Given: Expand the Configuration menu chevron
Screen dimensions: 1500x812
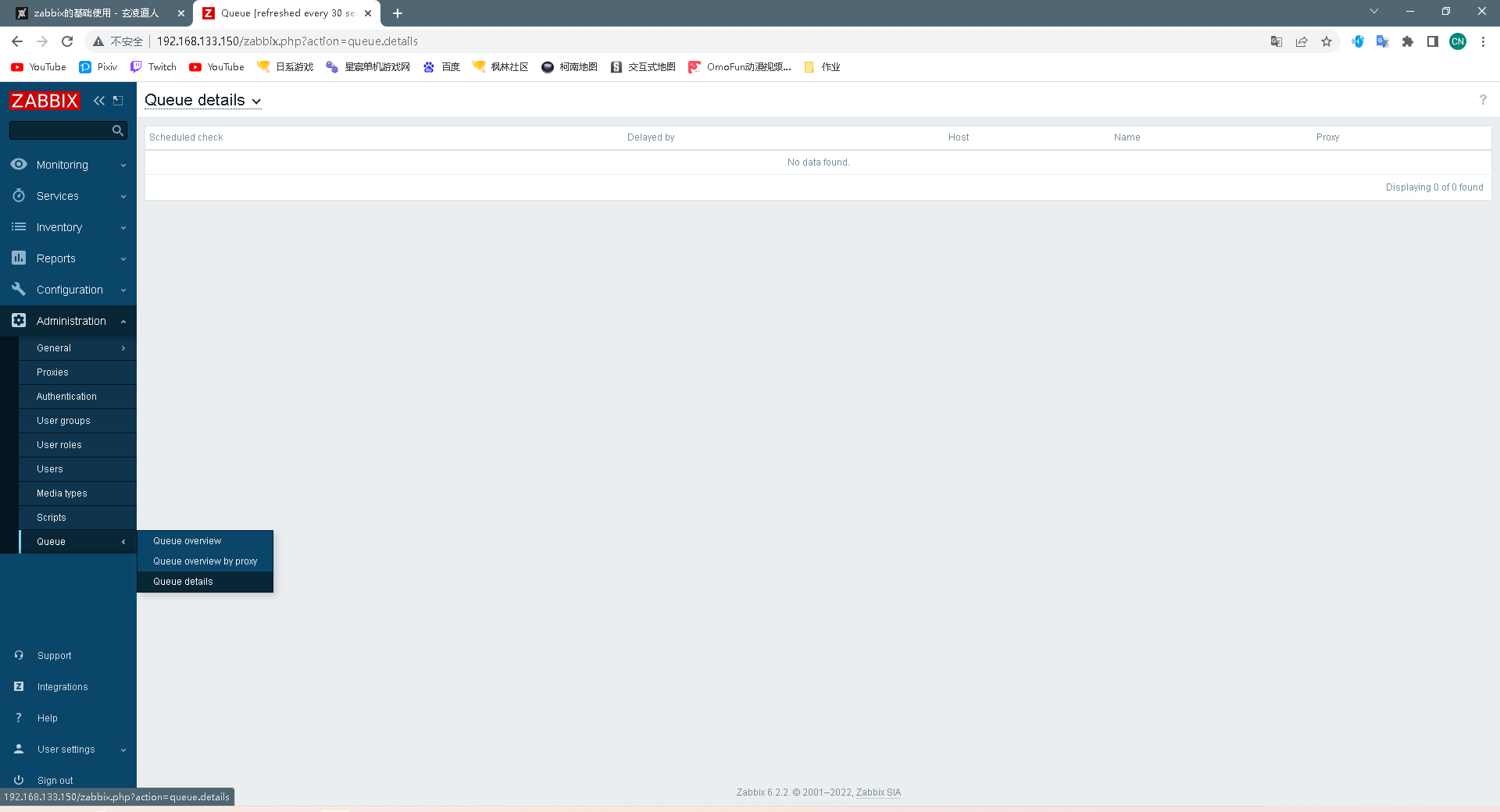Looking at the screenshot, I should click(123, 290).
